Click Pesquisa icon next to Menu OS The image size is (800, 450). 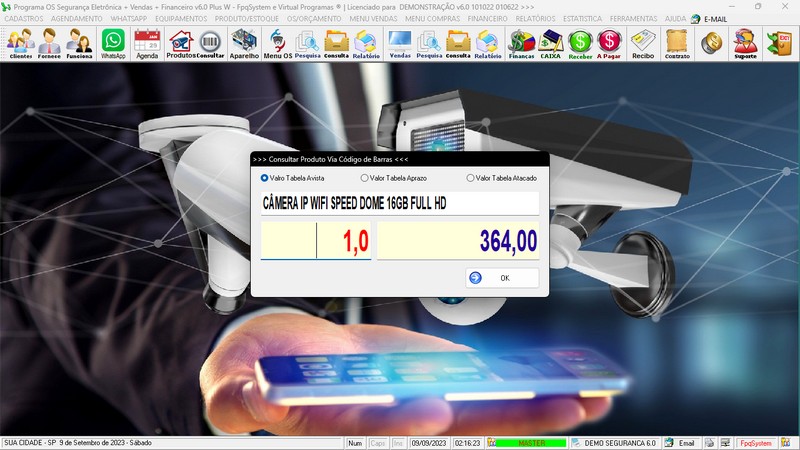coord(307,43)
